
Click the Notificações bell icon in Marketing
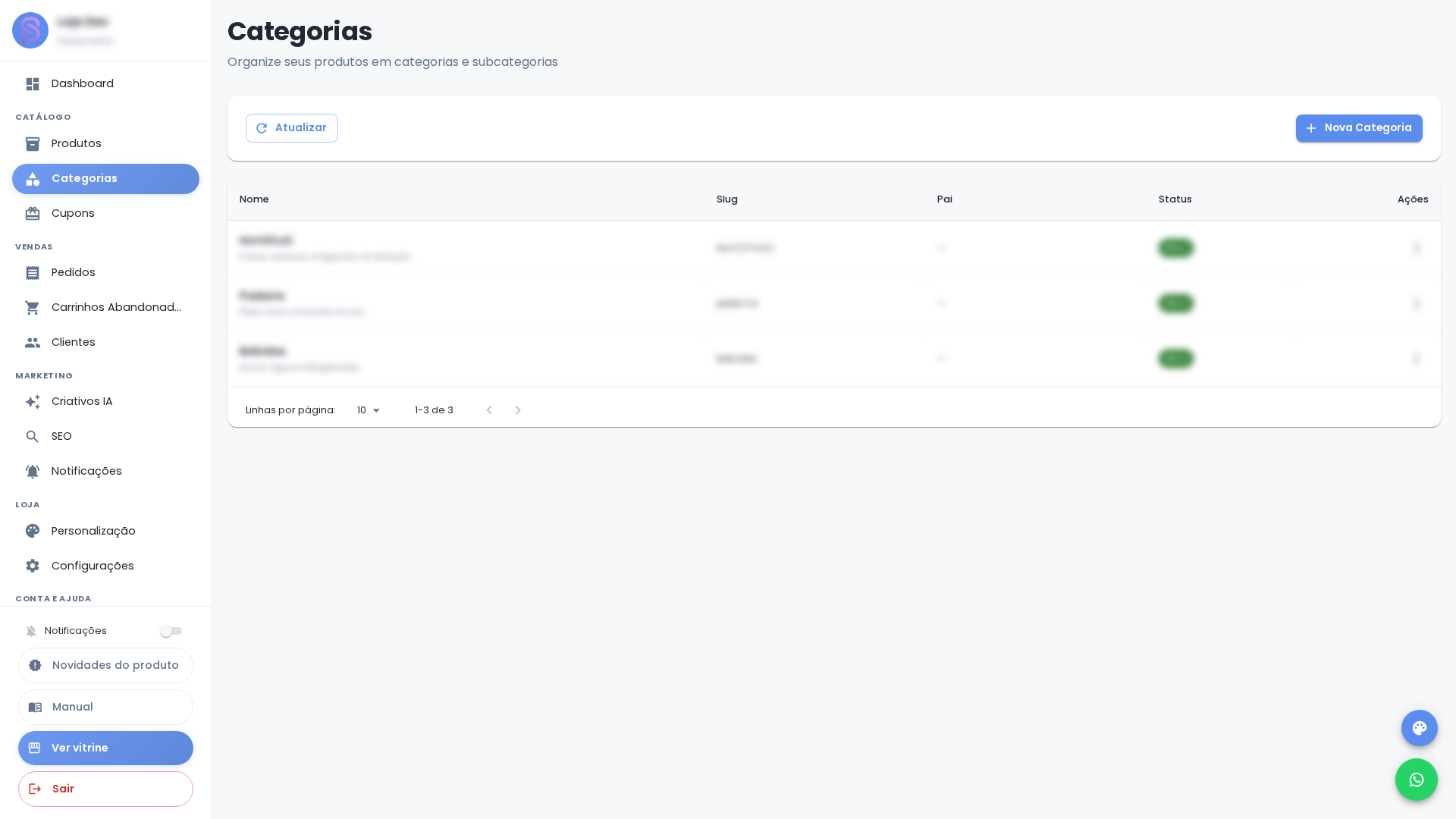(x=33, y=472)
